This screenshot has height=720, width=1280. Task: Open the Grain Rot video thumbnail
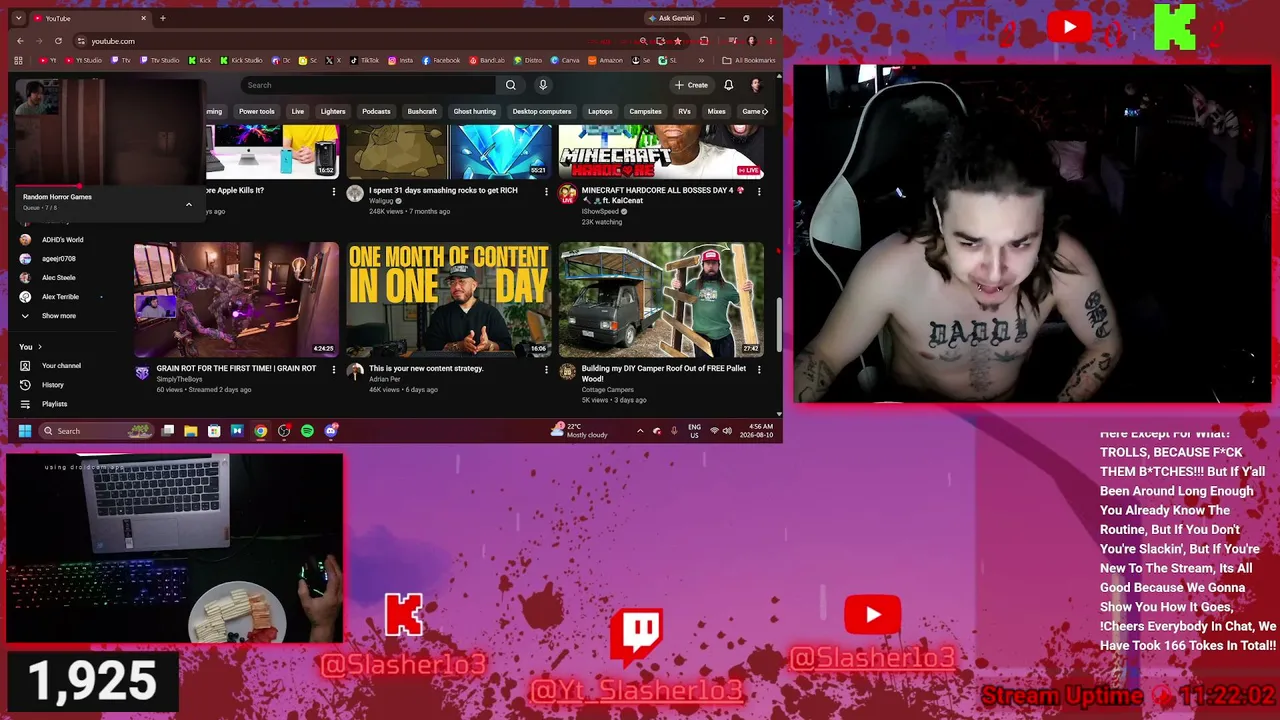237,299
